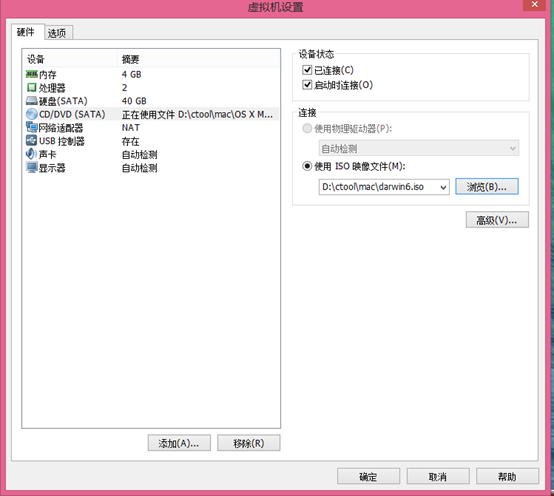Click the 添加(A)... button
The height and width of the screenshot is (496, 554).
click(179, 443)
